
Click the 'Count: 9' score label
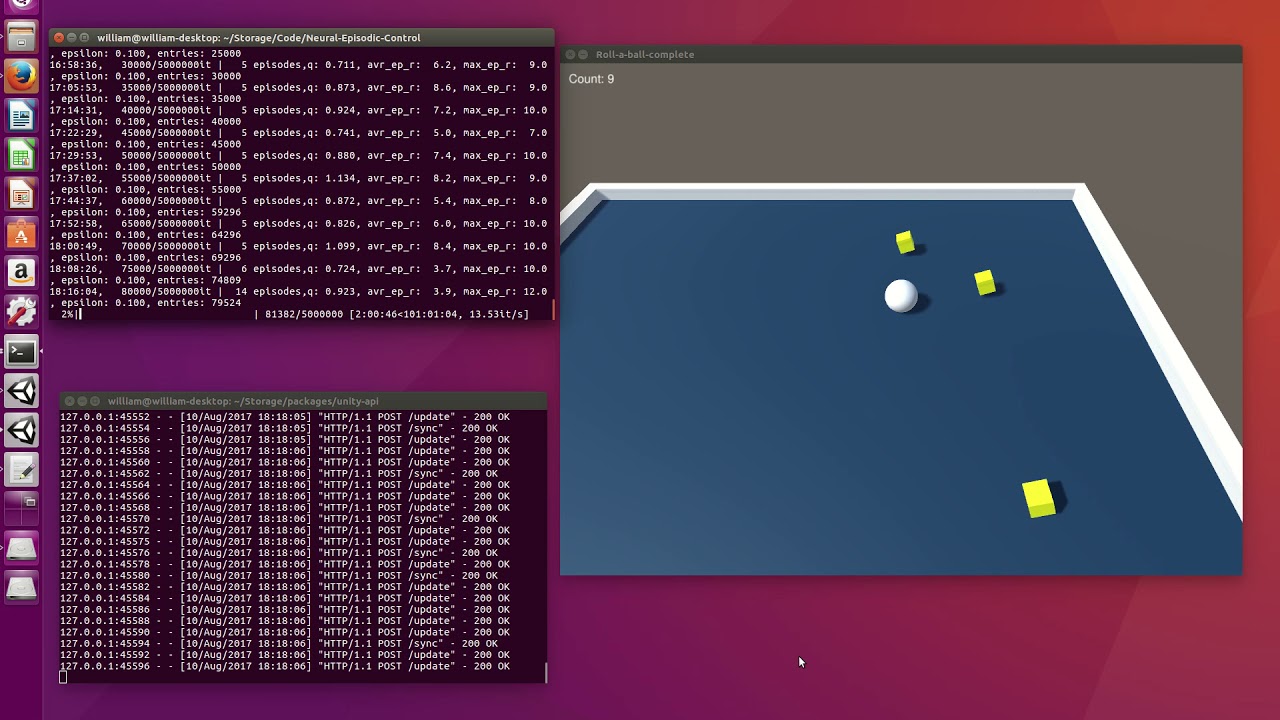point(591,79)
